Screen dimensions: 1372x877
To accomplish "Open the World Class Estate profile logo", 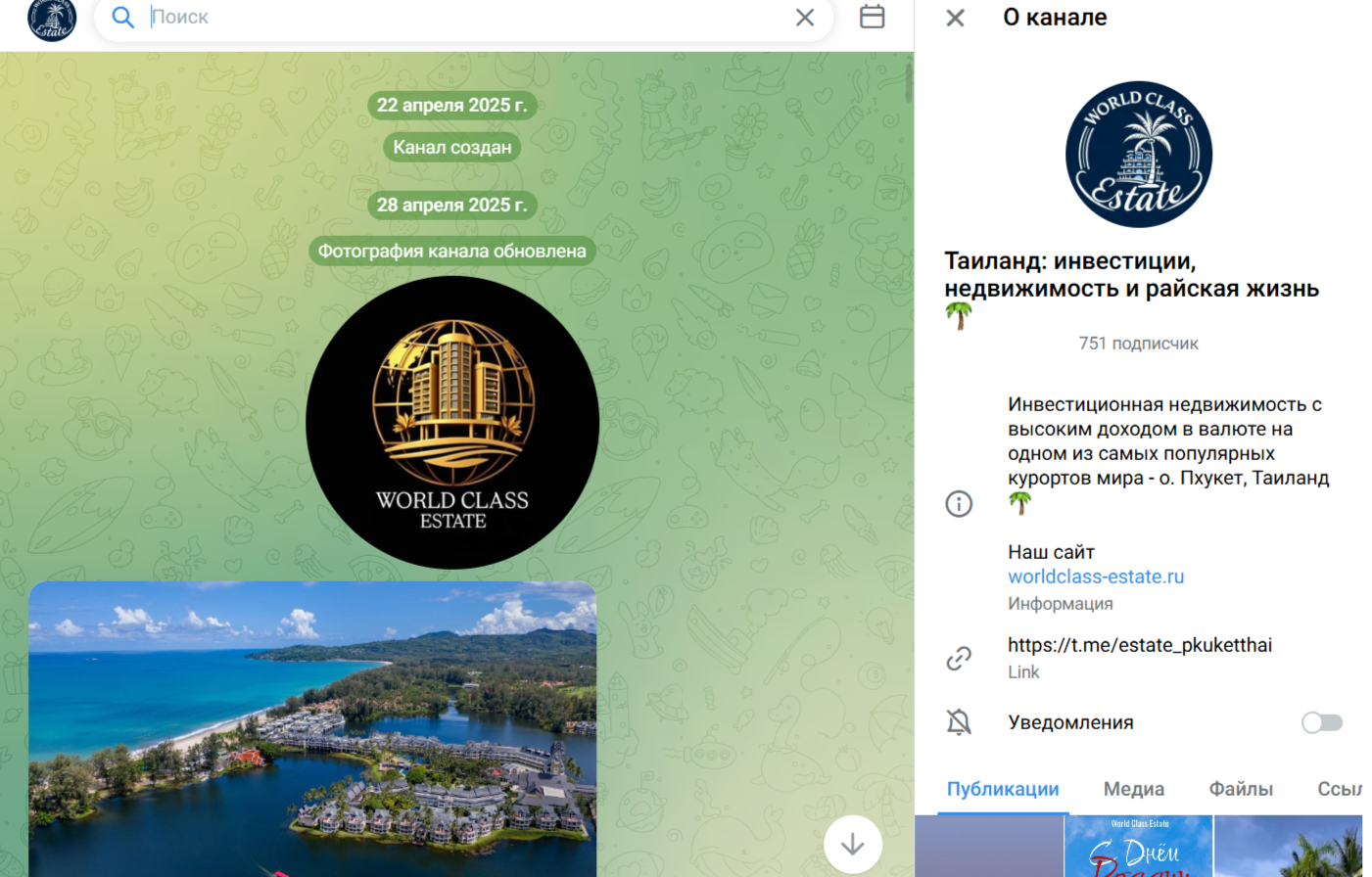I will [x=1139, y=154].
